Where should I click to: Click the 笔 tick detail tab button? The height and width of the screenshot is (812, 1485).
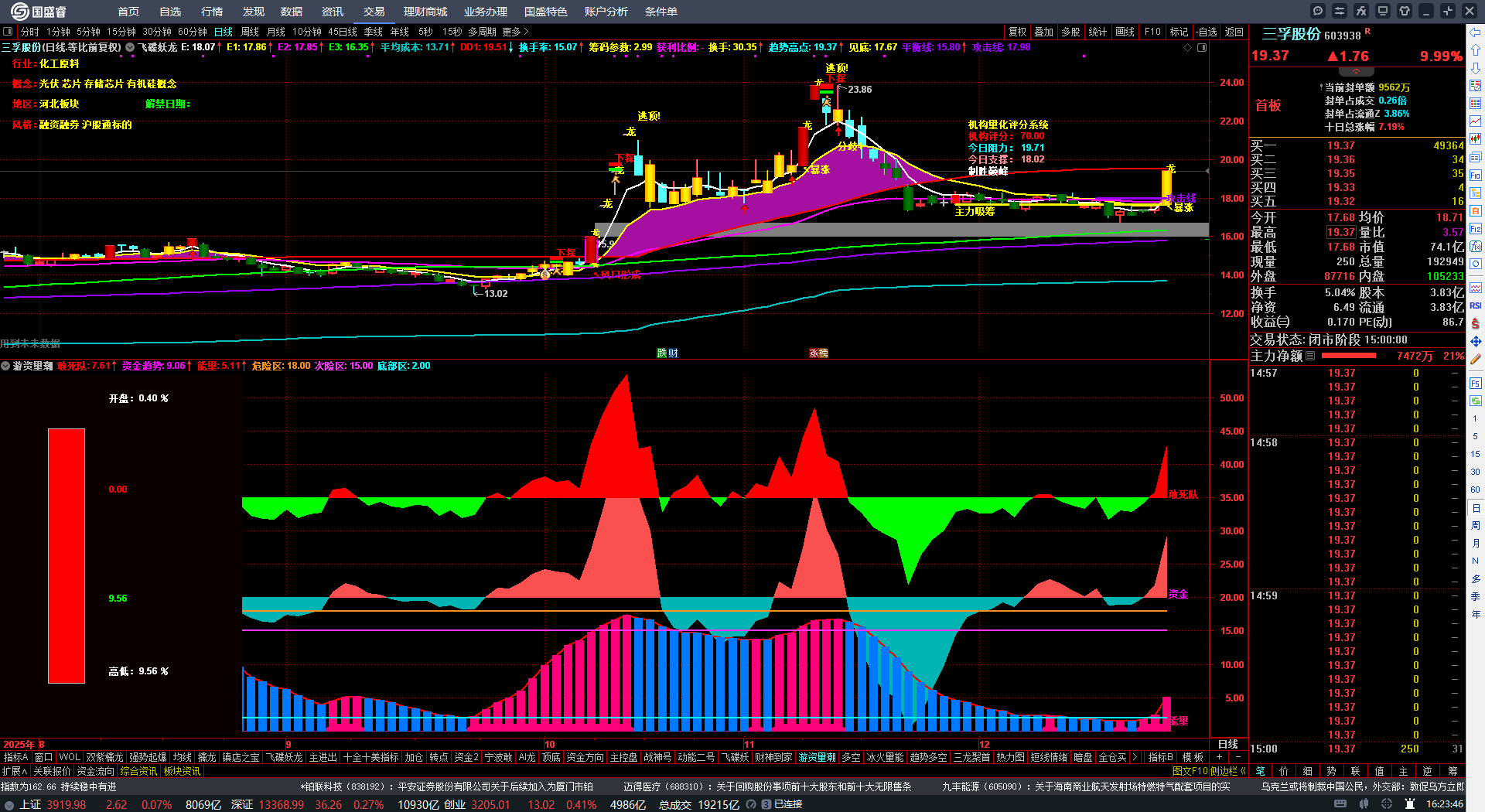[x=1261, y=771]
